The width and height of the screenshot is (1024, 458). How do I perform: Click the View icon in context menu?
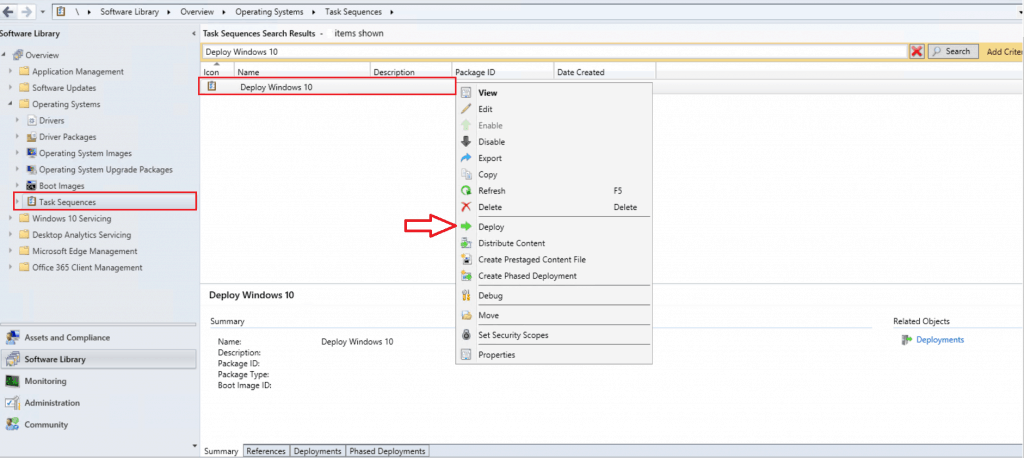(466, 93)
